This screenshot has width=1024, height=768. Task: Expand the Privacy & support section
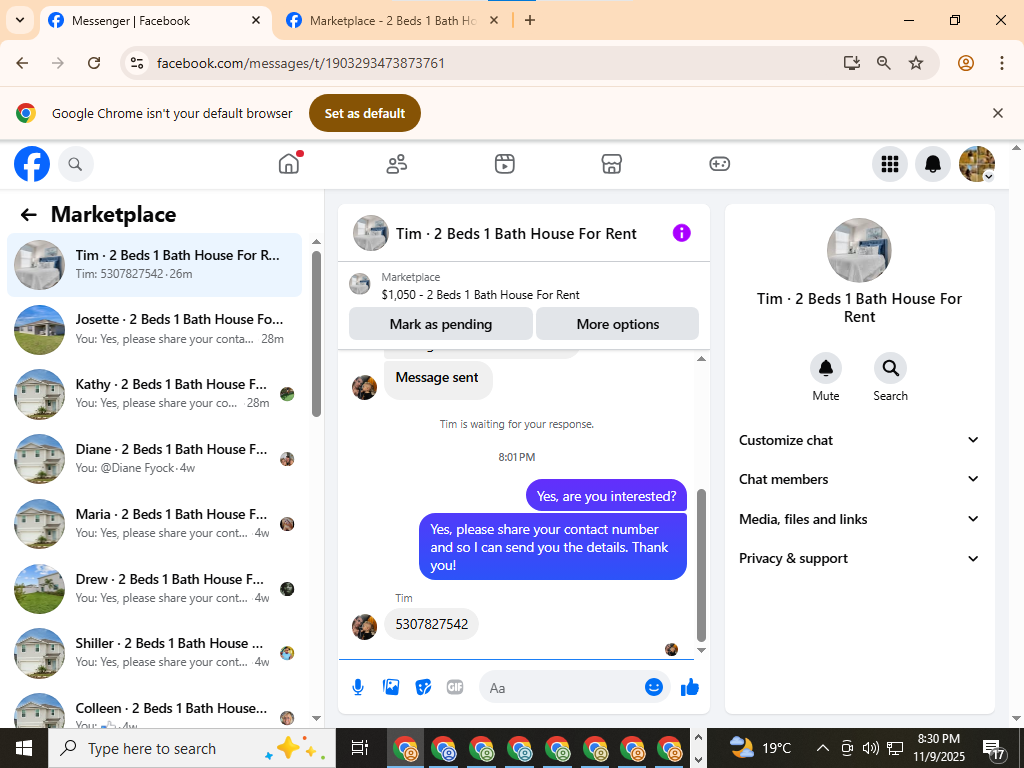(x=859, y=558)
